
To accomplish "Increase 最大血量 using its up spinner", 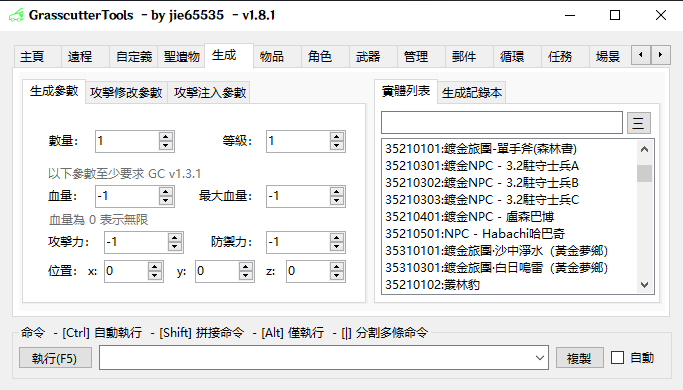I will (x=336, y=191).
